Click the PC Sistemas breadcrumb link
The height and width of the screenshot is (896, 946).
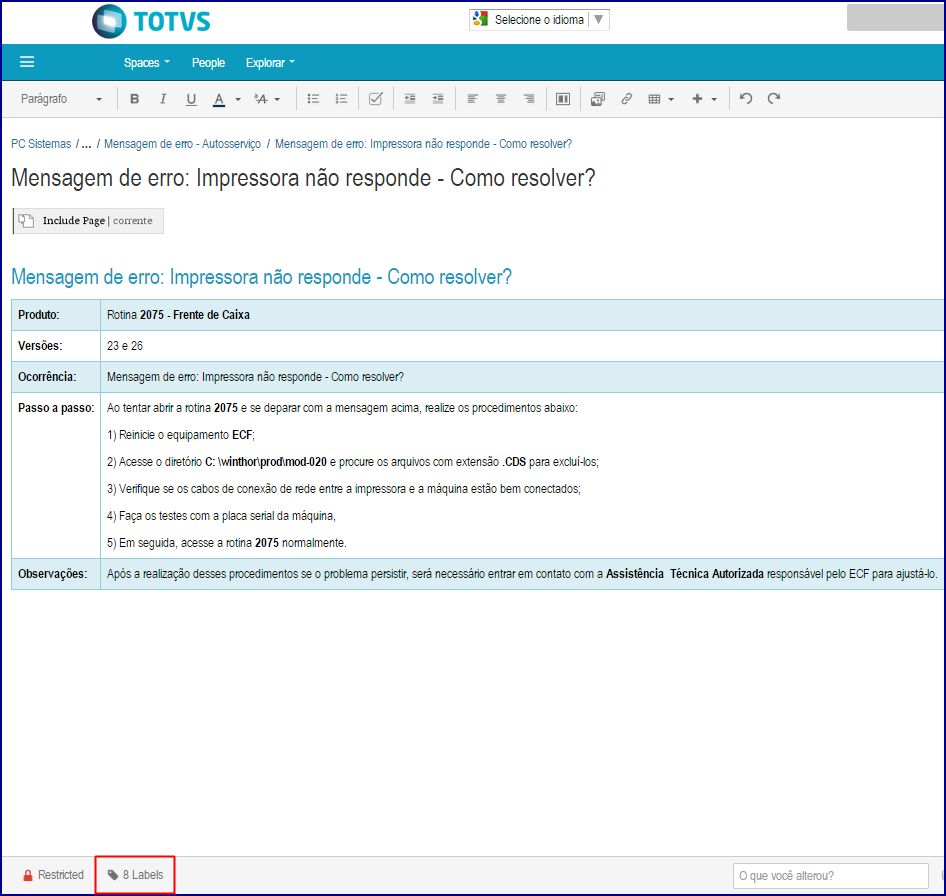pyautogui.click(x=41, y=144)
